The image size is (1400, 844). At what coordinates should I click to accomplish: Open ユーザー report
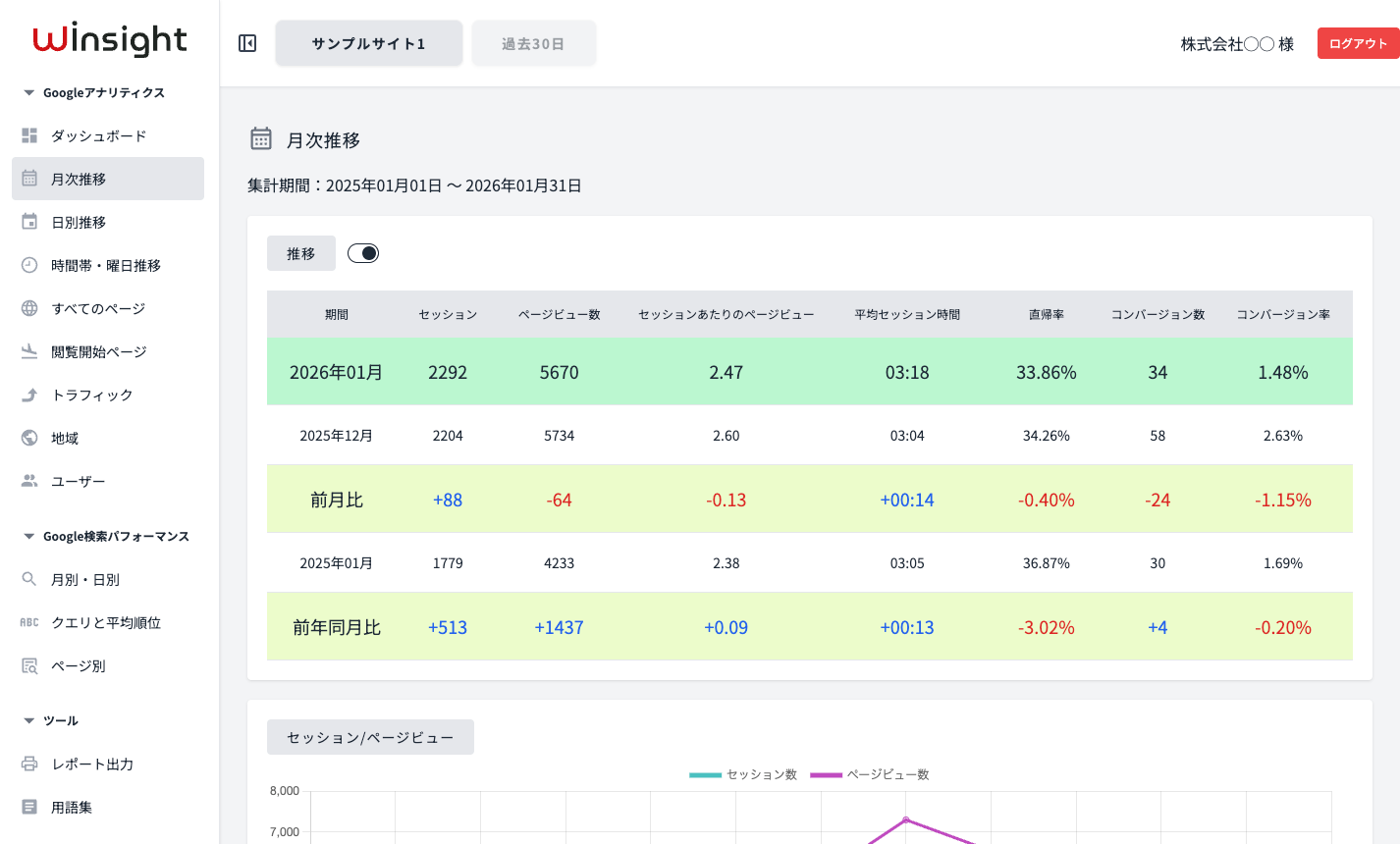point(108,481)
